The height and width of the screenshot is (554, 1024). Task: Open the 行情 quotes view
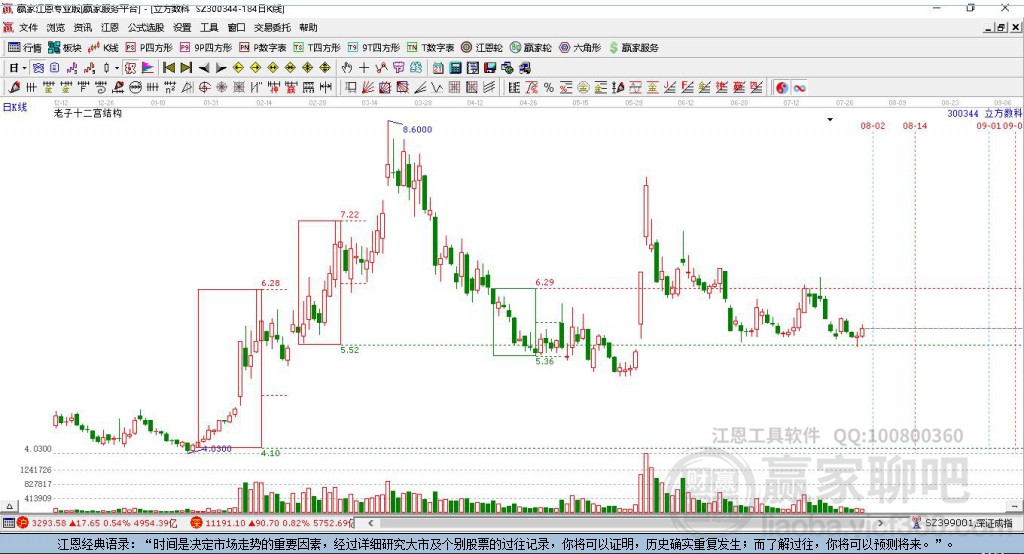[24, 48]
